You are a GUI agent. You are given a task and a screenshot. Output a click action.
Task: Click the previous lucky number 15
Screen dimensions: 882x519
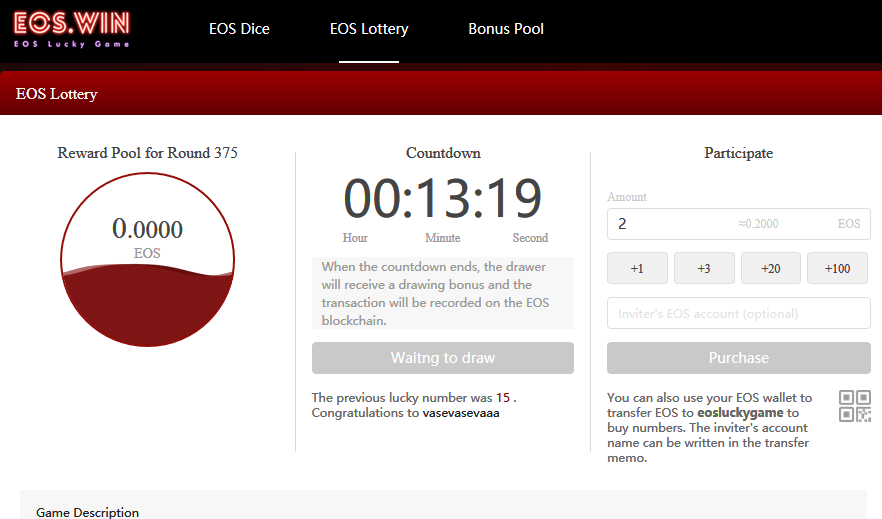point(503,398)
